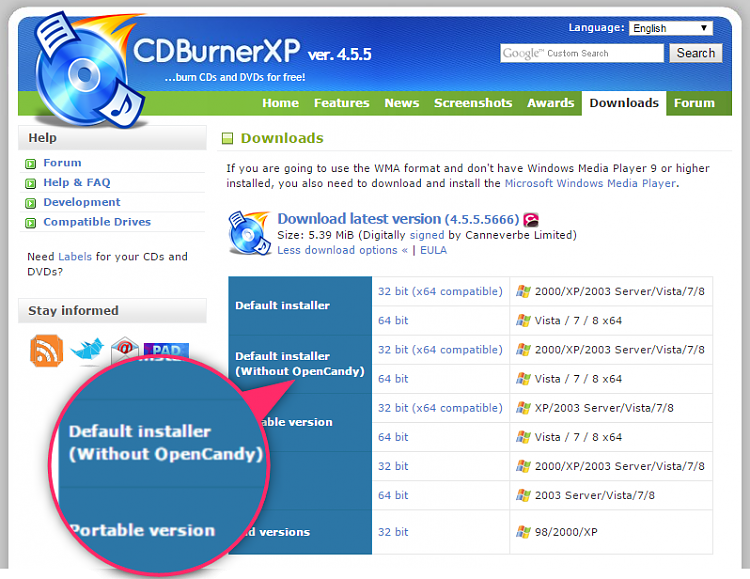Screen dimensions: 750x579
Task: Collapse options via Less download options link
Action: point(342,250)
